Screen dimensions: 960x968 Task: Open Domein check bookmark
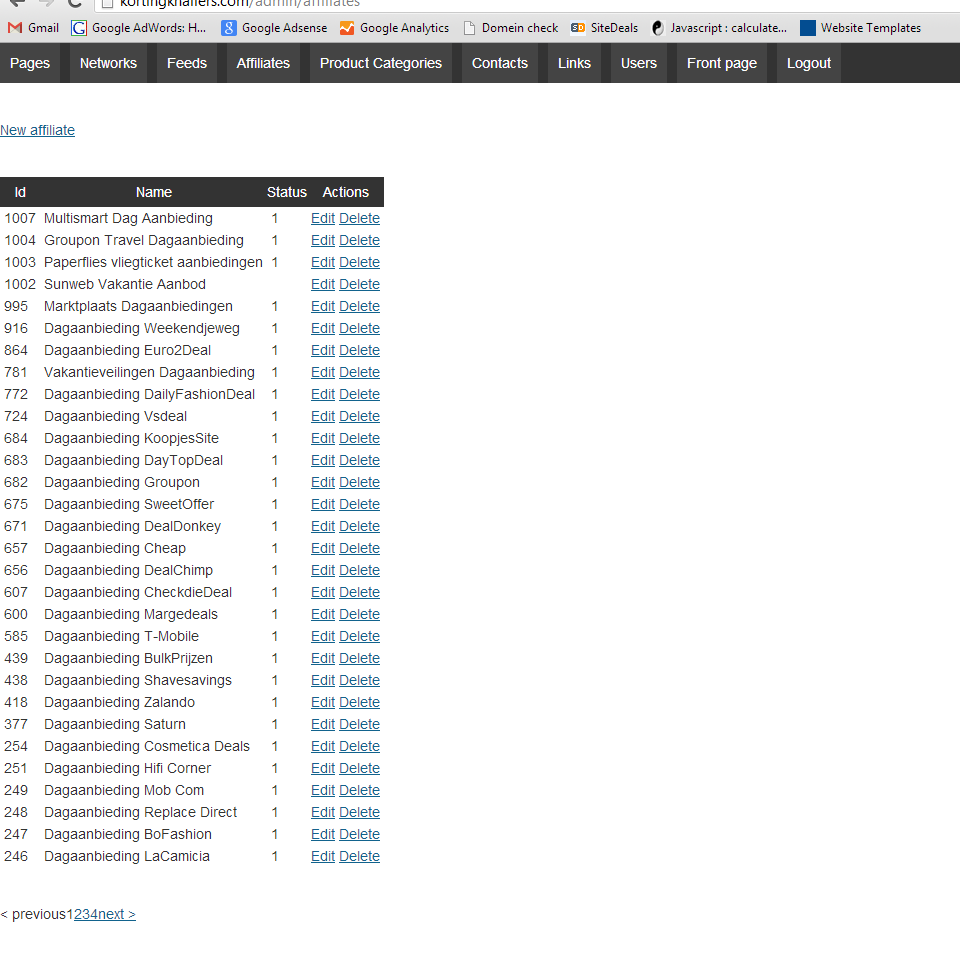click(x=511, y=28)
